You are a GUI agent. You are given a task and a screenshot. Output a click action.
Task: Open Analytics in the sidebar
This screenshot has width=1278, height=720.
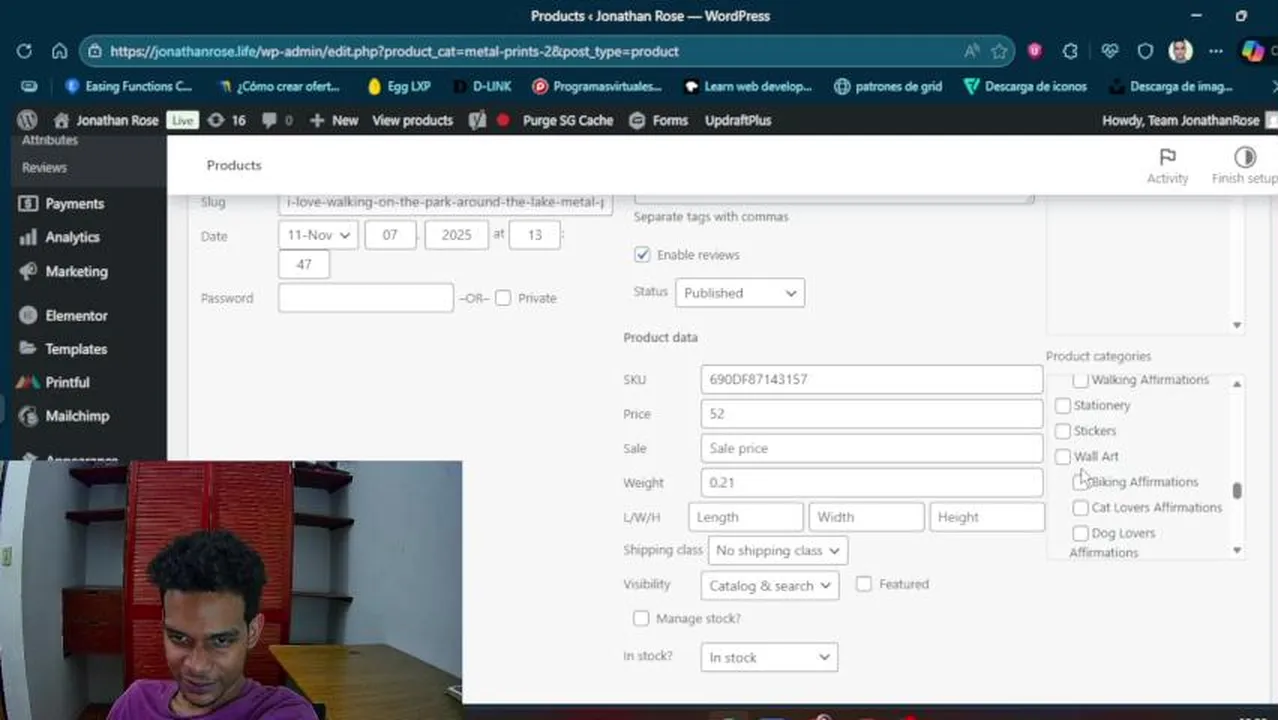pos(72,237)
